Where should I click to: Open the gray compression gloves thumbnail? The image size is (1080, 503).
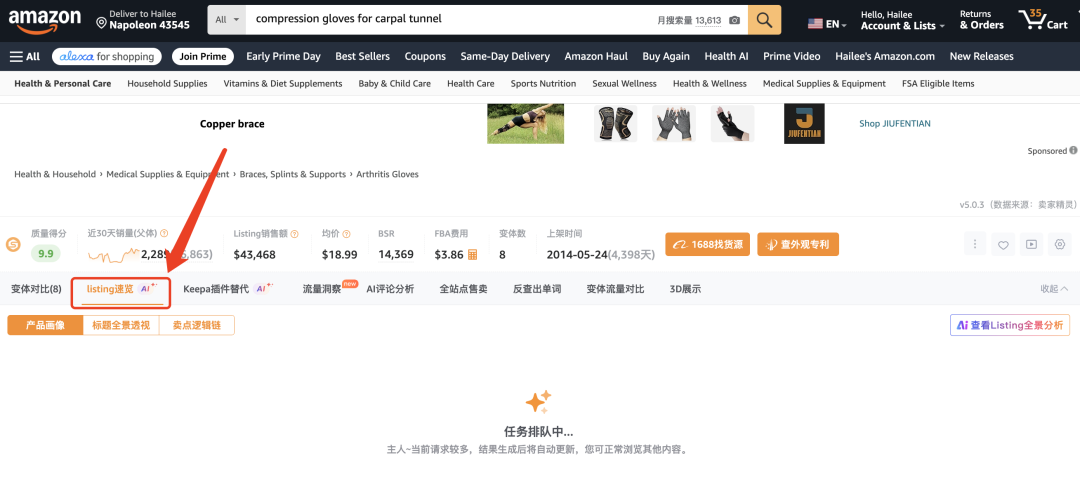(674, 123)
